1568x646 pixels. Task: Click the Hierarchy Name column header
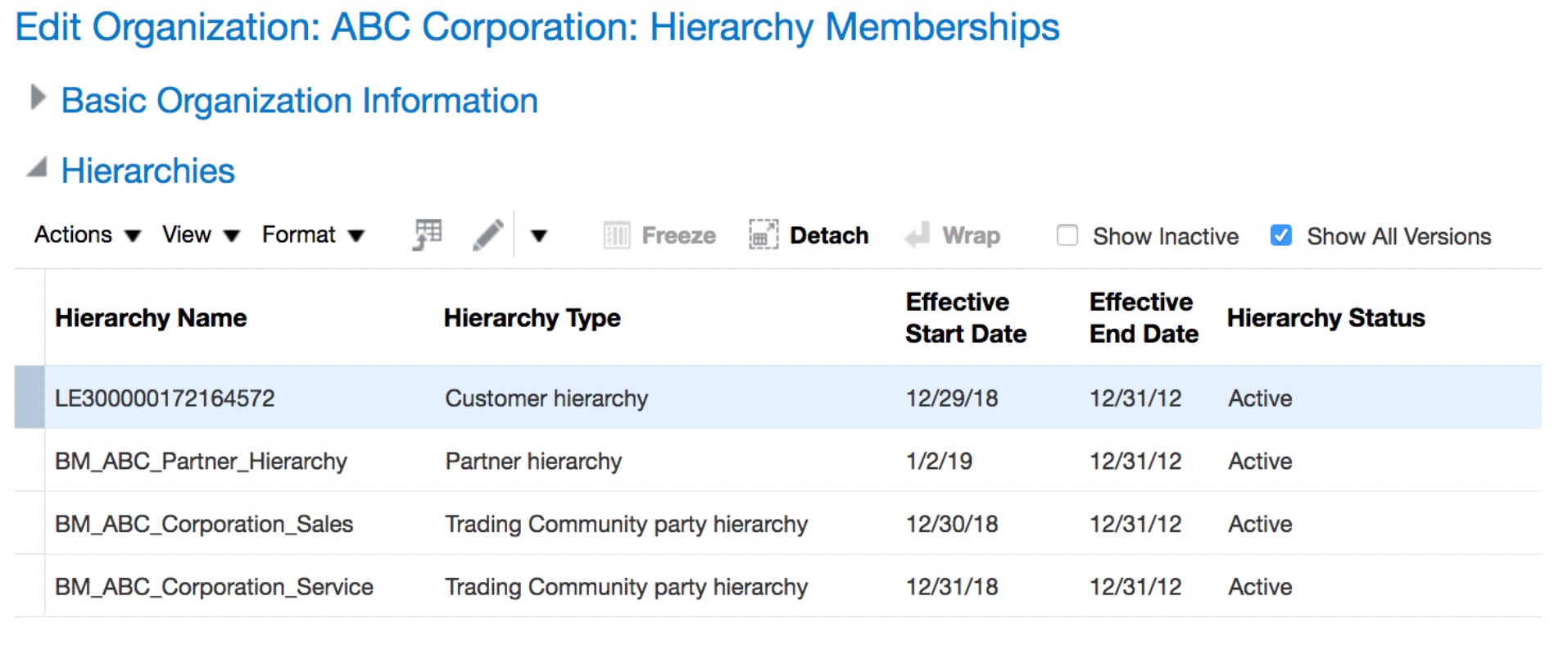tap(151, 318)
